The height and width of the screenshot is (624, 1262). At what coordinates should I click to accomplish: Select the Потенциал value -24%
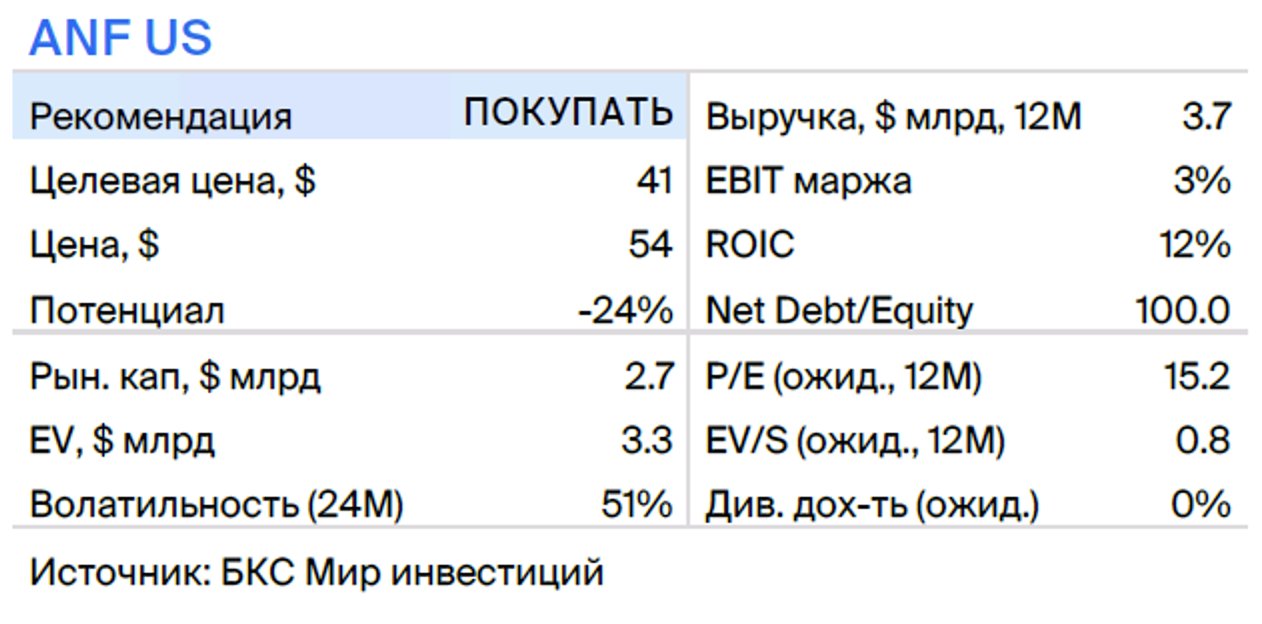[625, 310]
